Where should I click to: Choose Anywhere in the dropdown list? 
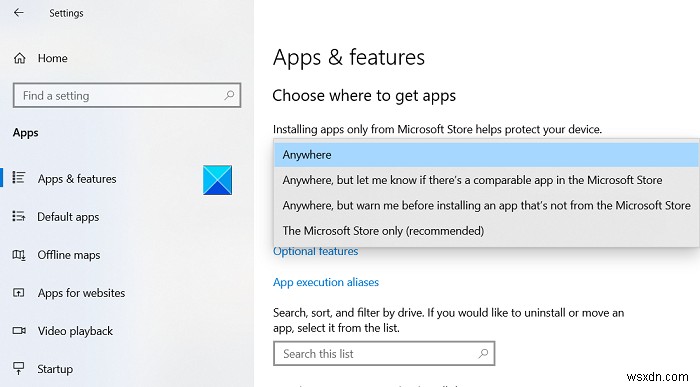pyautogui.click(x=486, y=155)
